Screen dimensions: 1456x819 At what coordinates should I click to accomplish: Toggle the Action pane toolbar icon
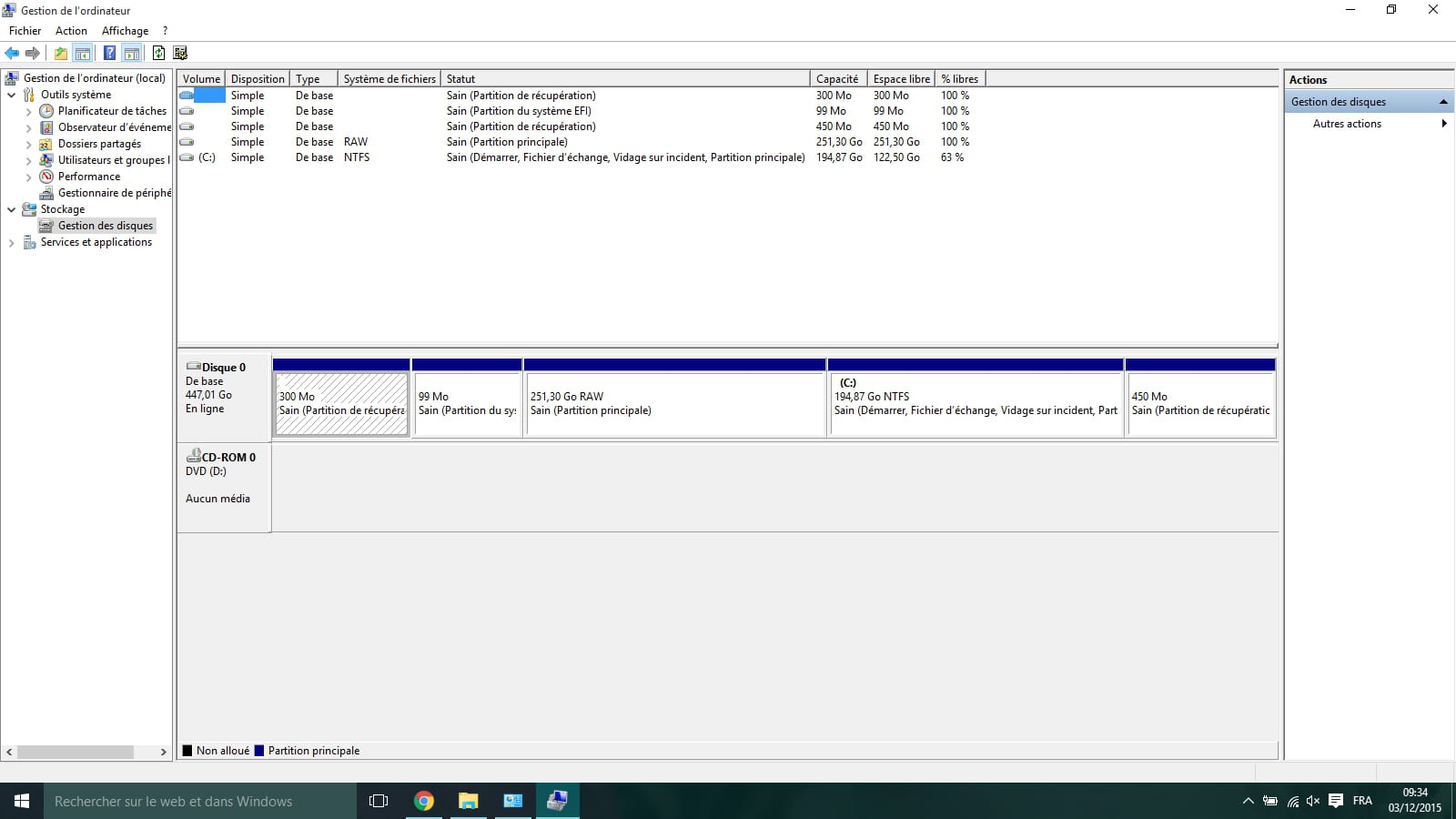pyautogui.click(x=132, y=53)
